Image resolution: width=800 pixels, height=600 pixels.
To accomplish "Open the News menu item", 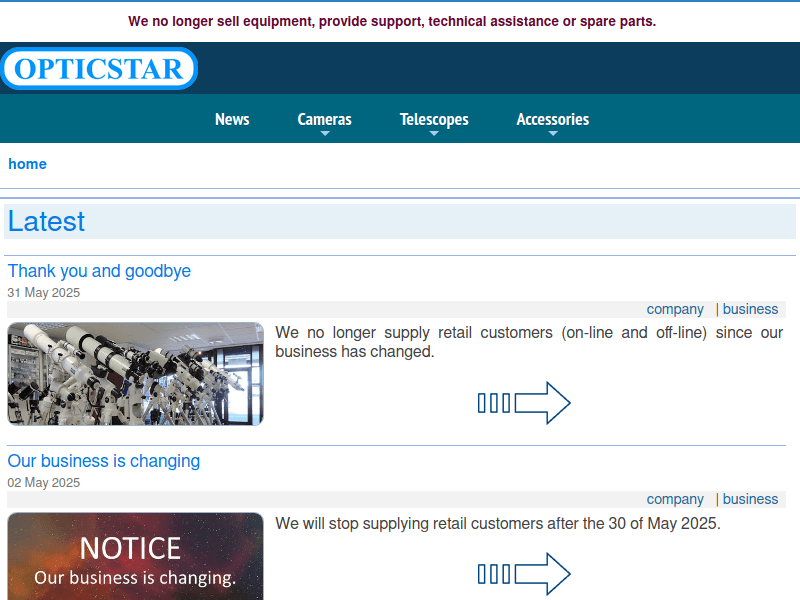I will click(232, 119).
